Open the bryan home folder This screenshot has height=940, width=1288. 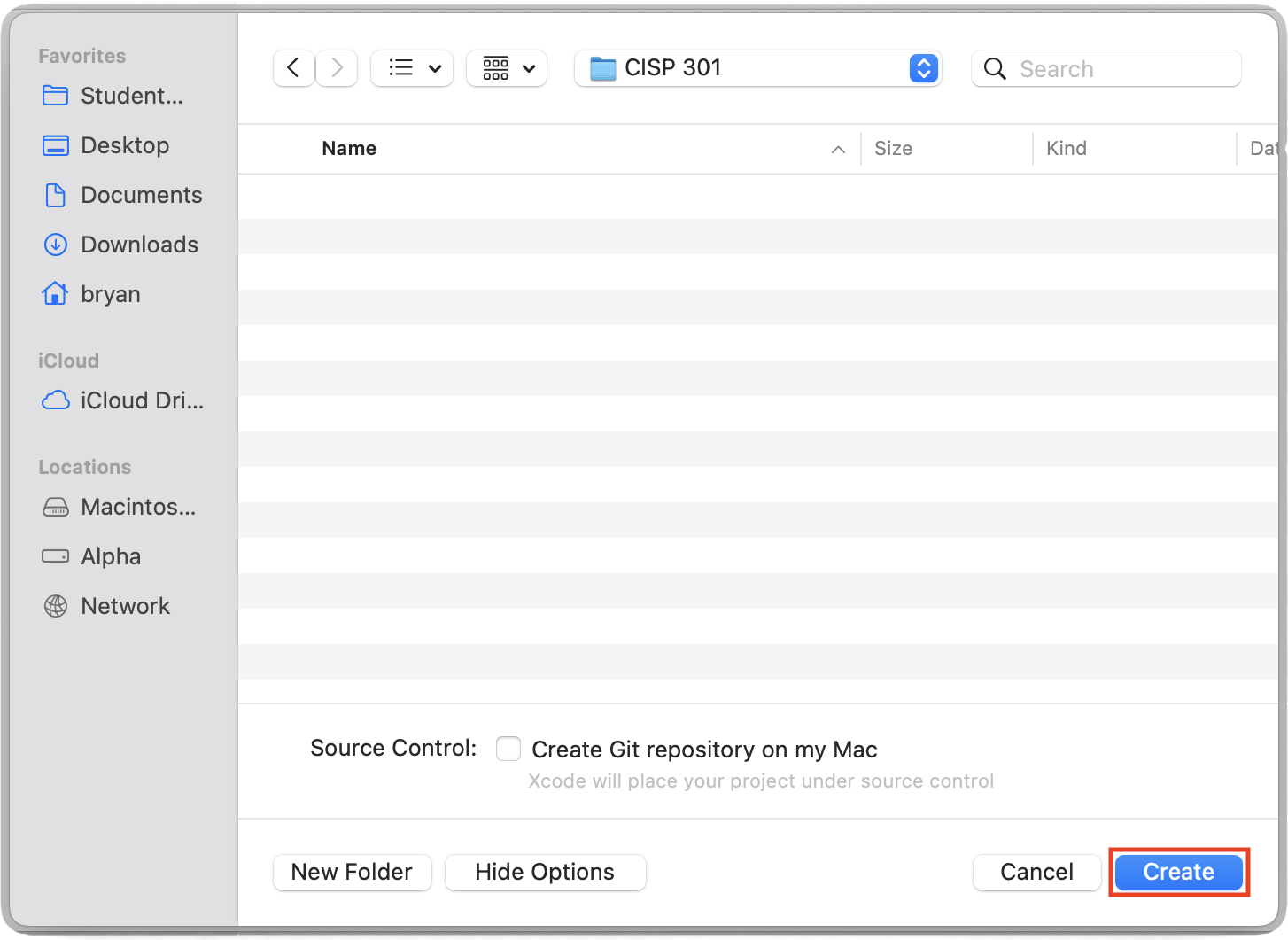coord(110,294)
